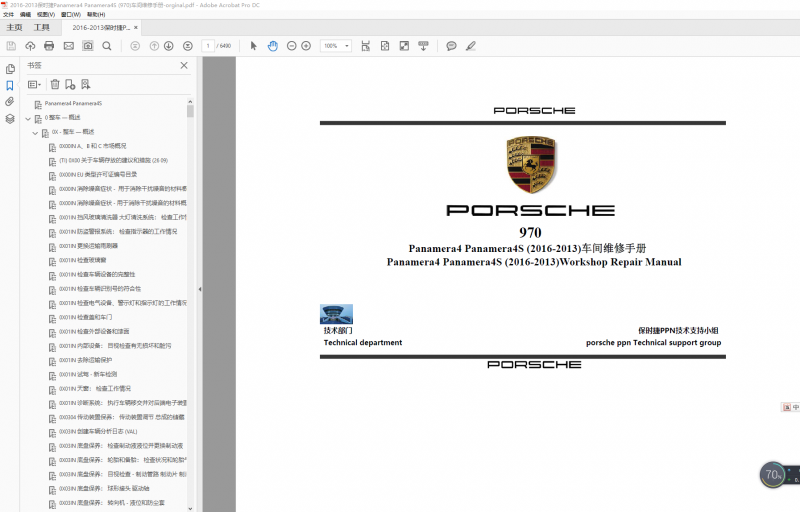This screenshot has height=512, width=800.
Task: Choose the selection arrow cursor tool
Action: (x=254, y=46)
